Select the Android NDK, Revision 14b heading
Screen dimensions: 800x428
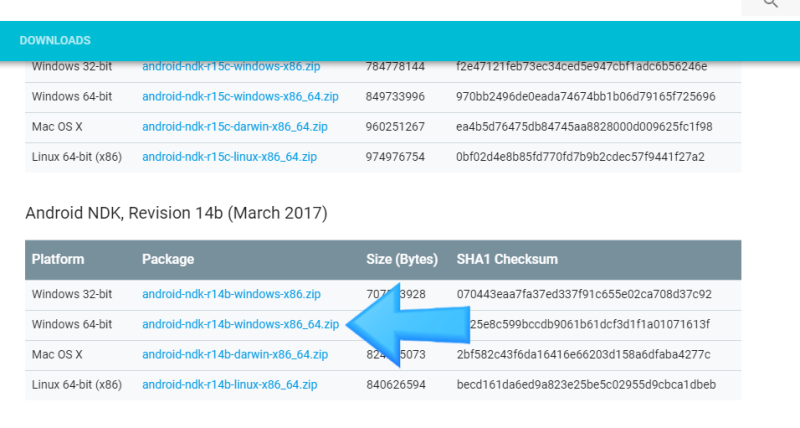(177, 213)
